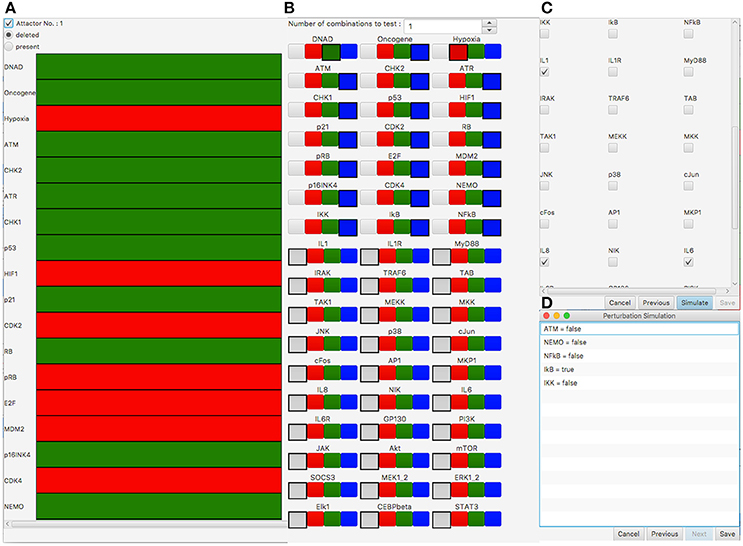Click the red Hypoxia bar in attractor view
The width and height of the screenshot is (743, 546).
point(159,118)
